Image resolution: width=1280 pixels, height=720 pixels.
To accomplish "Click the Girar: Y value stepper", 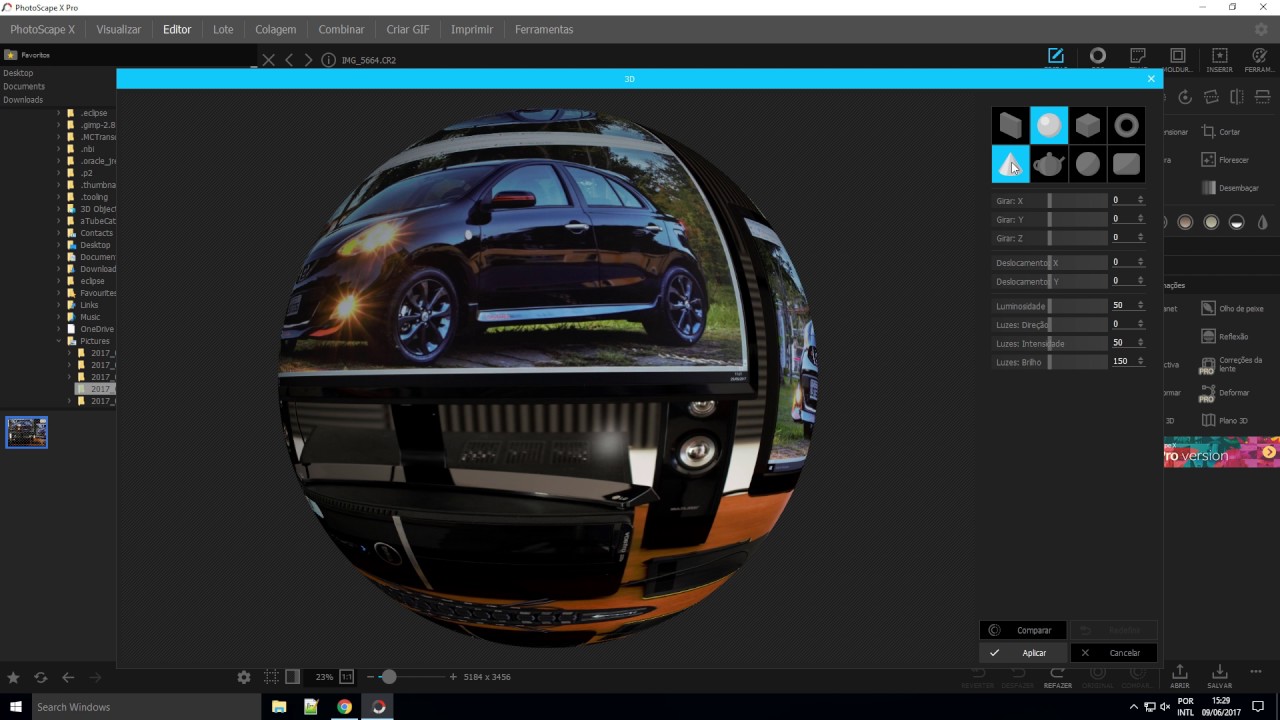I will pos(1140,219).
